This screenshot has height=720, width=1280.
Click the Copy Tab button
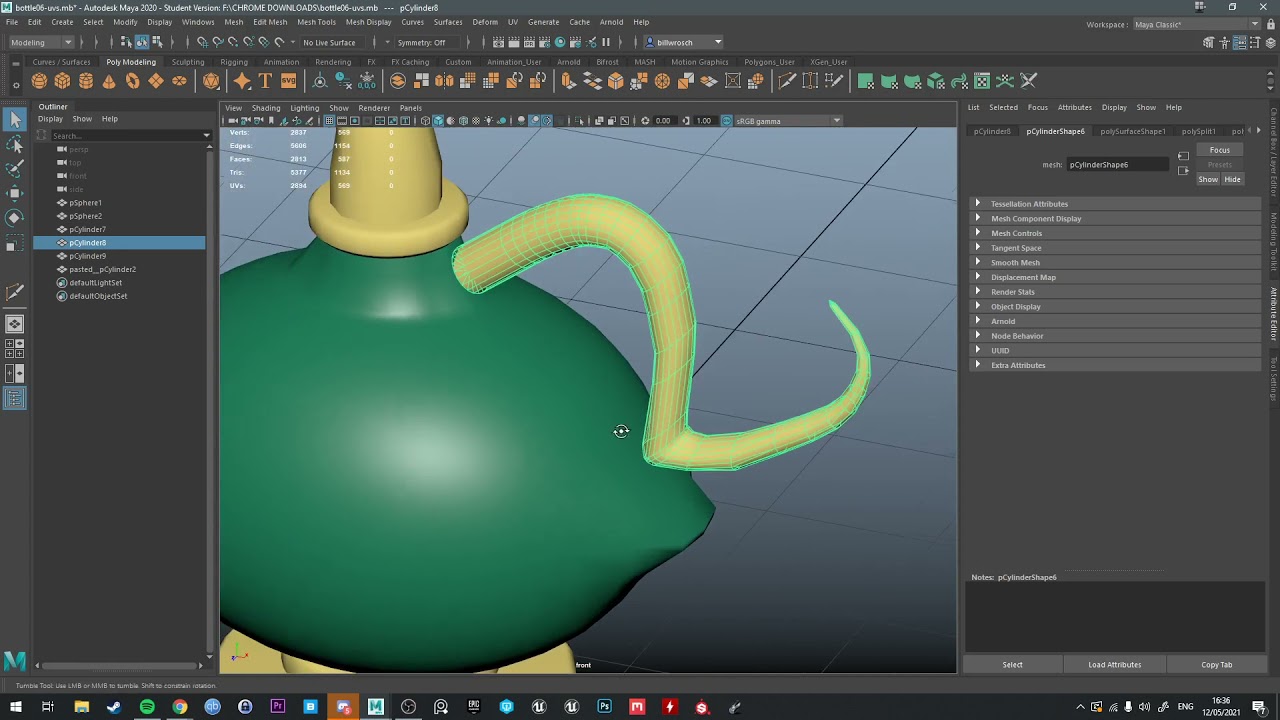(1216, 665)
